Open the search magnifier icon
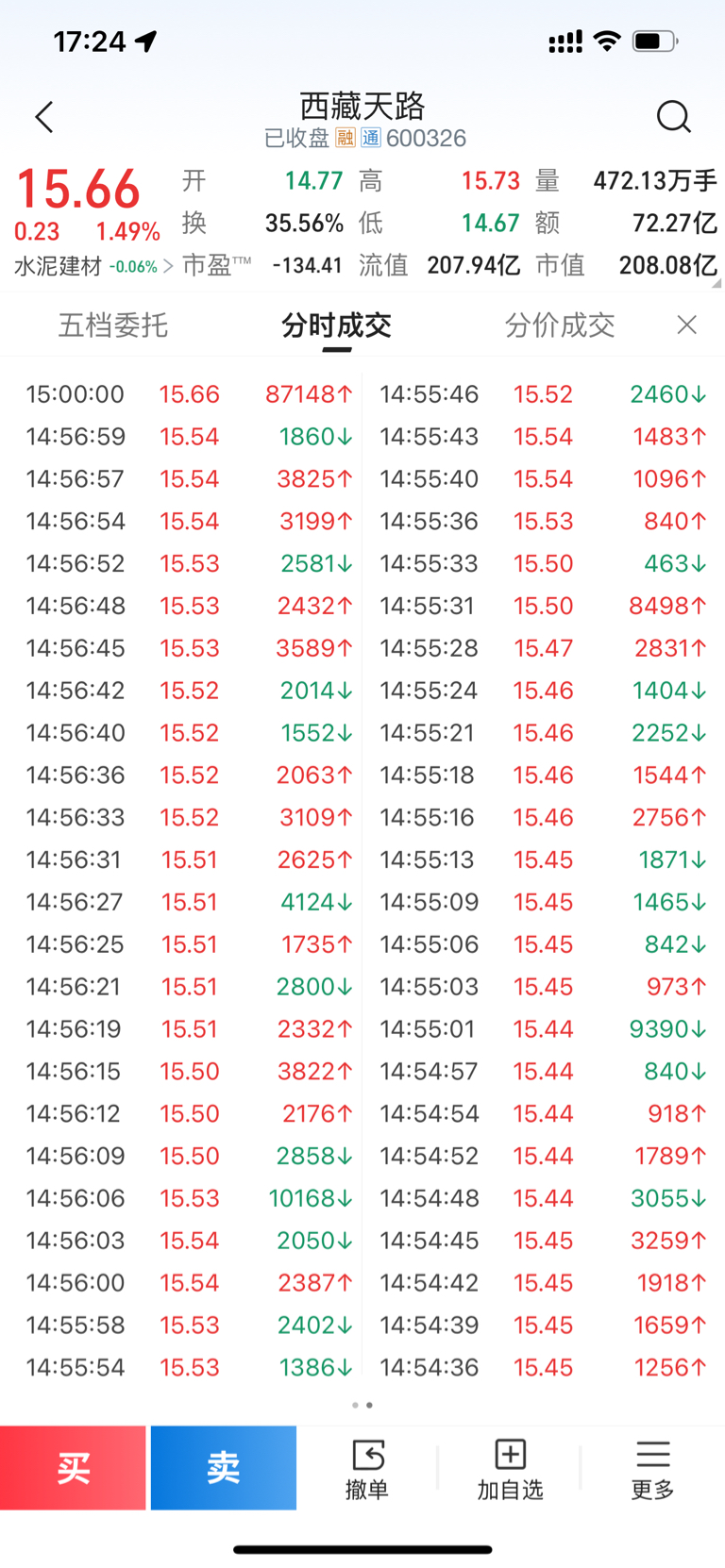This screenshot has height=1568, width=725. pos(674,117)
